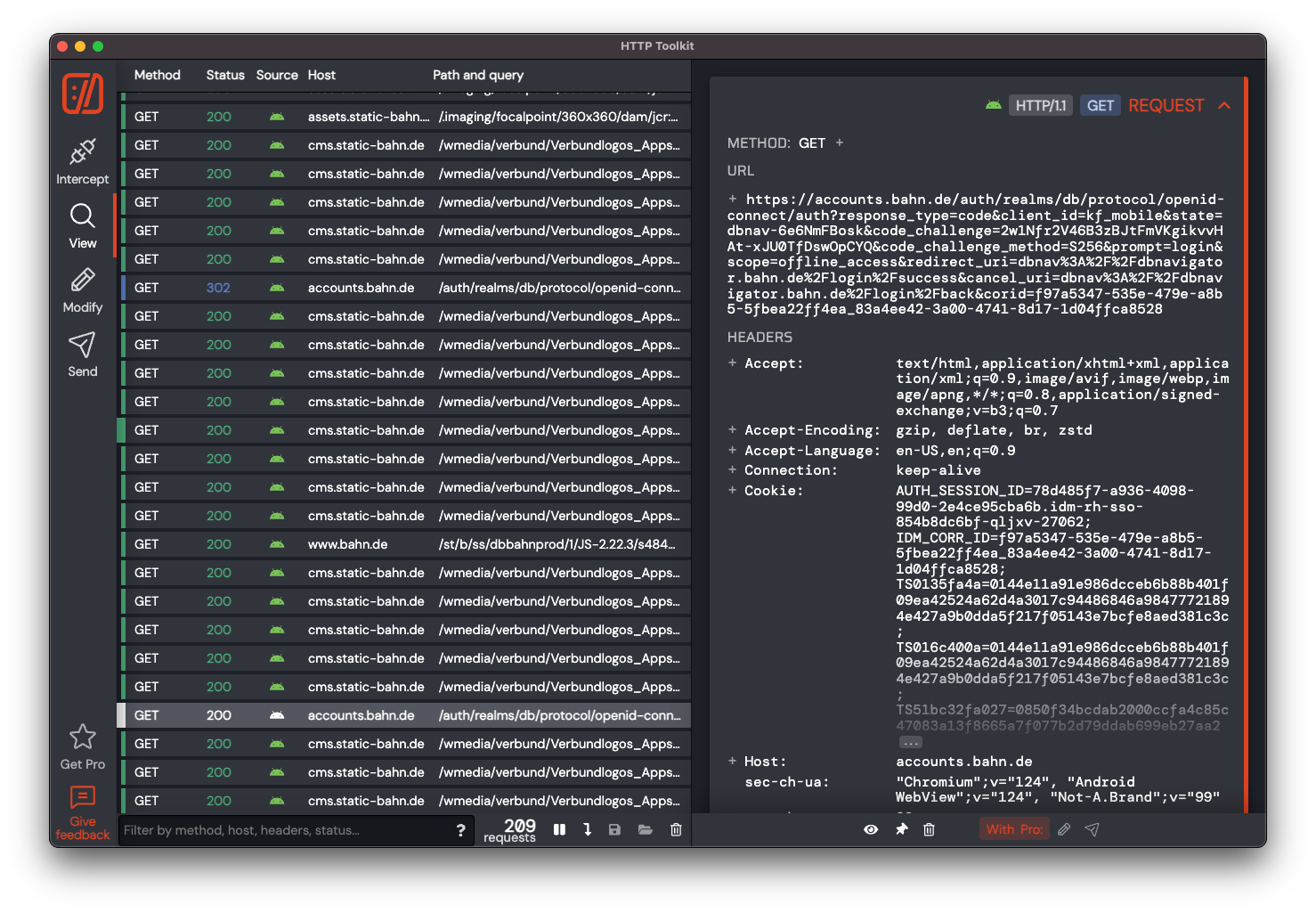
Task: Click the sec-ch-ua header name
Action: [x=787, y=782]
